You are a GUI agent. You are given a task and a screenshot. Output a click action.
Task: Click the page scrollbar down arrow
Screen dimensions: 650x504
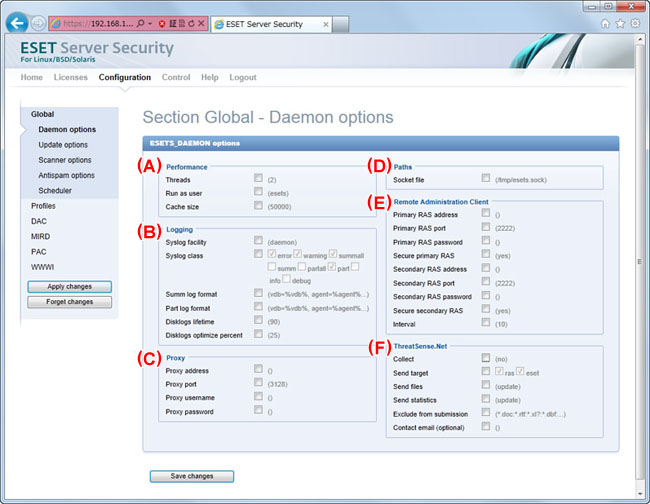640,493
